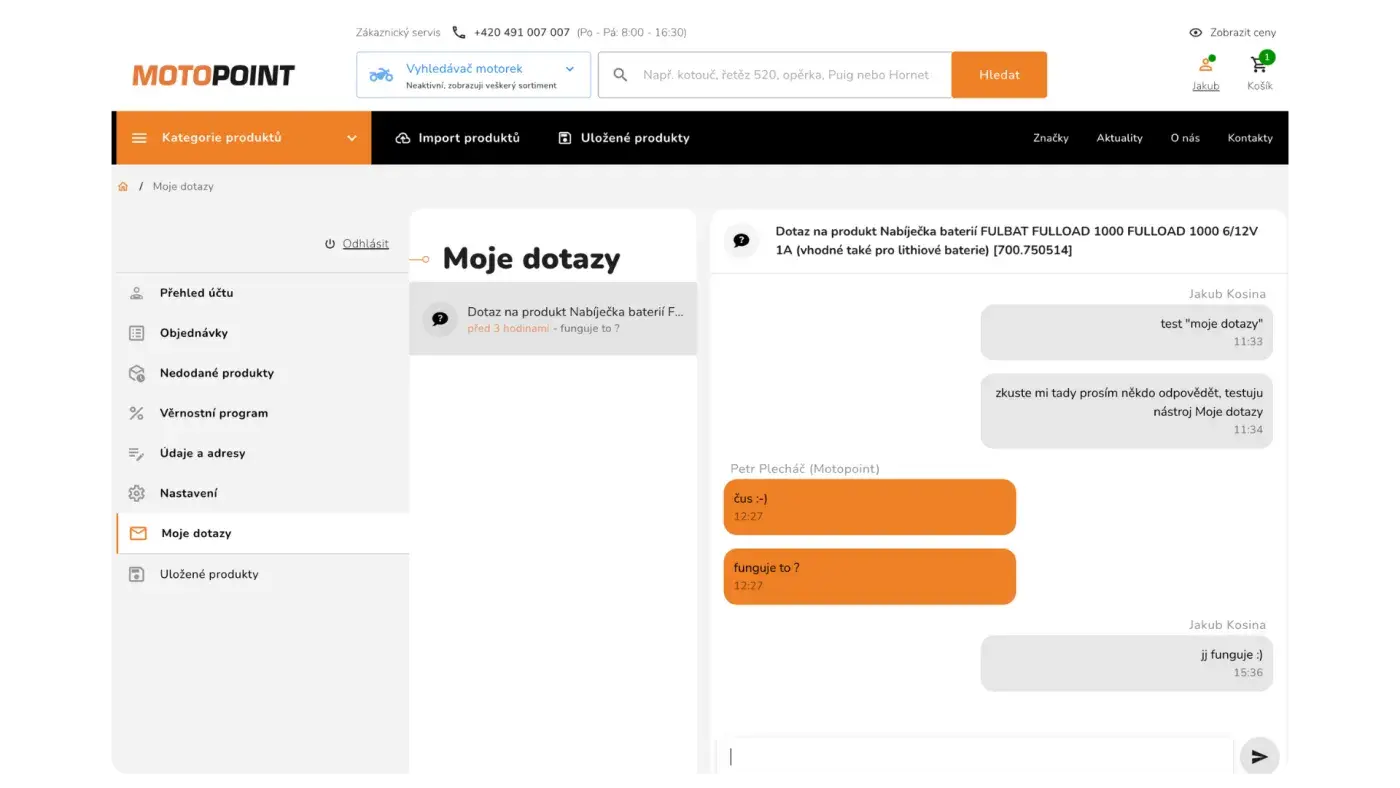Click the Věrnostní program percent icon

click(x=137, y=413)
